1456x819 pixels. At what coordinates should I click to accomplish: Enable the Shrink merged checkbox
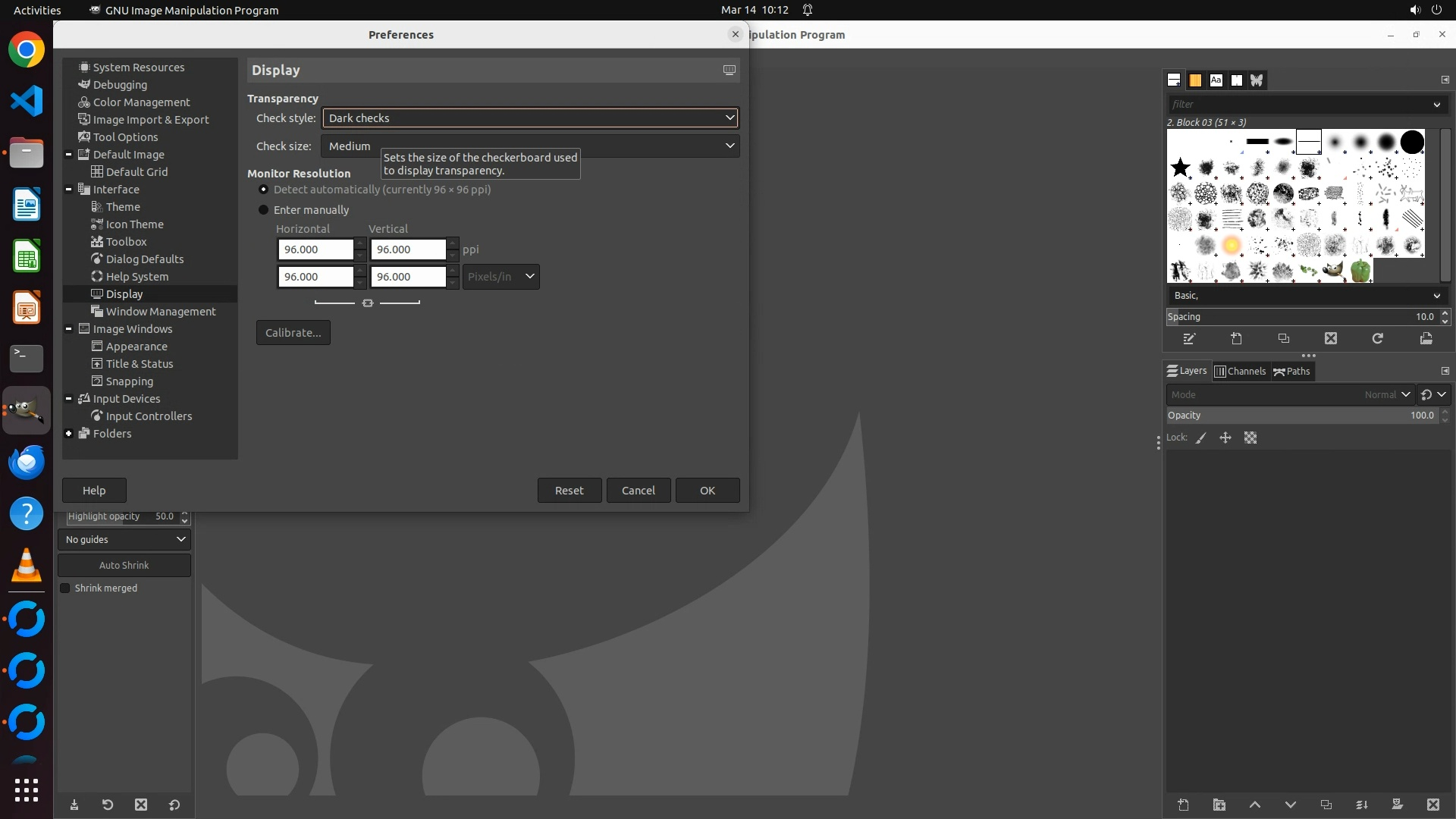pyautogui.click(x=65, y=588)
